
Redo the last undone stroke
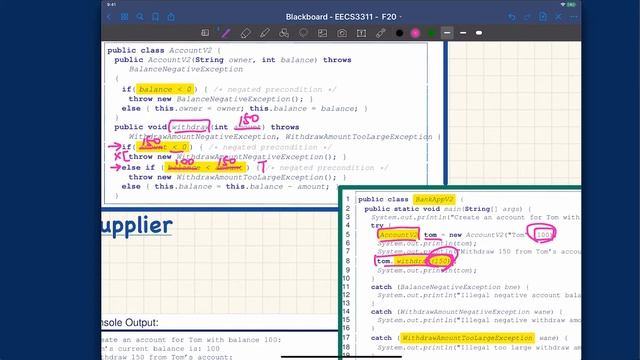point(527,17)
